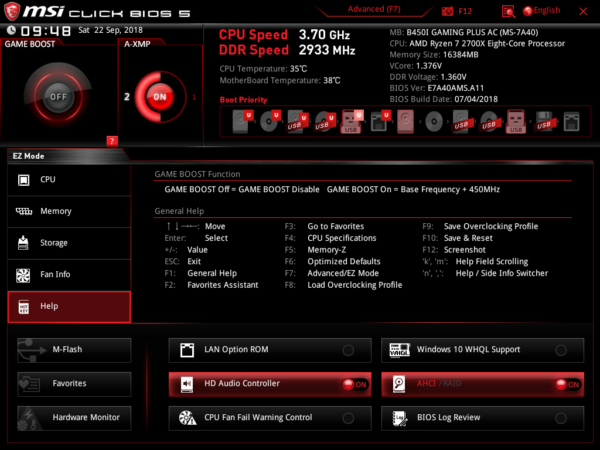Select the UEFI USB key boot device icon
This screenshot has width=600, height=450.
pos(352,121)
